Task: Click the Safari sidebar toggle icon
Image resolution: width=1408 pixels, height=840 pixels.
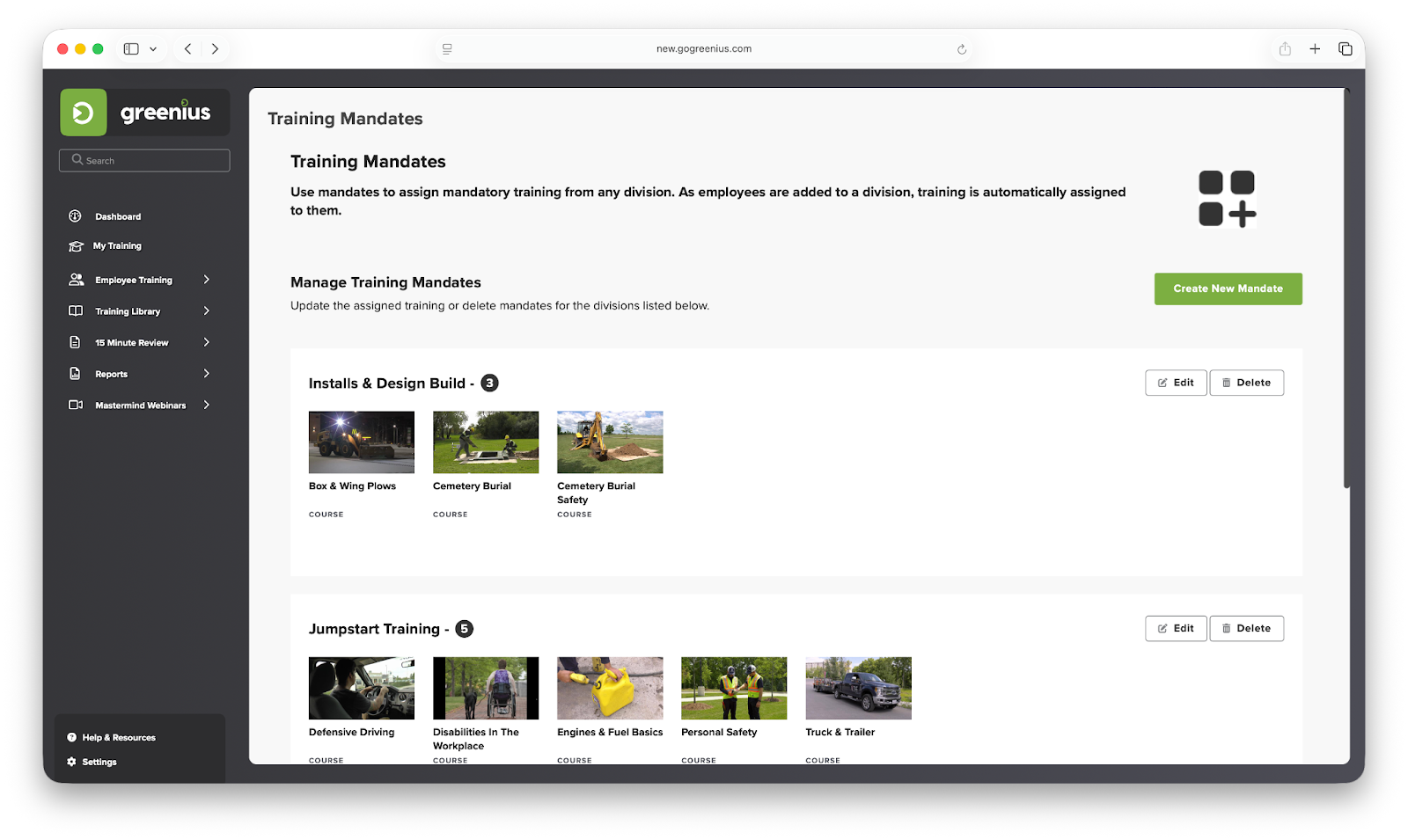Action: [131, 49]
